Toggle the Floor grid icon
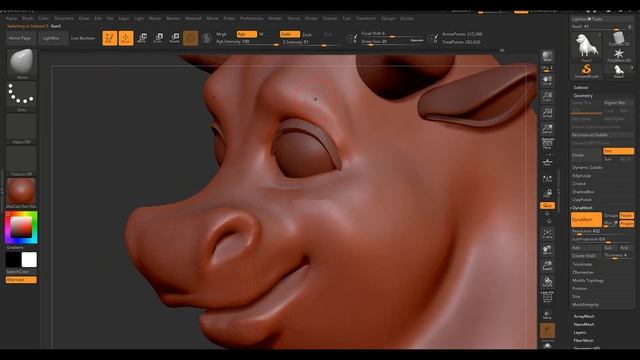Viewport: 640px width, 360px height. pos(547,162)
